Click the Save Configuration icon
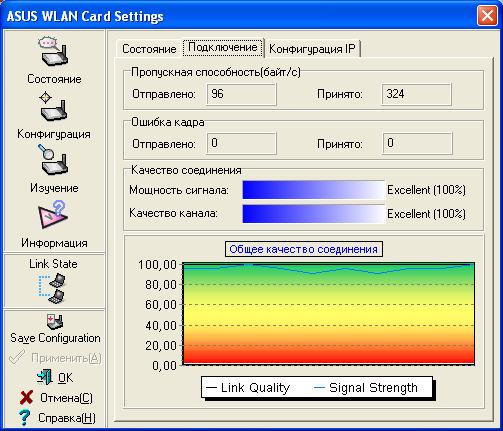Viewport: 503px width, 431px height. 54,321
